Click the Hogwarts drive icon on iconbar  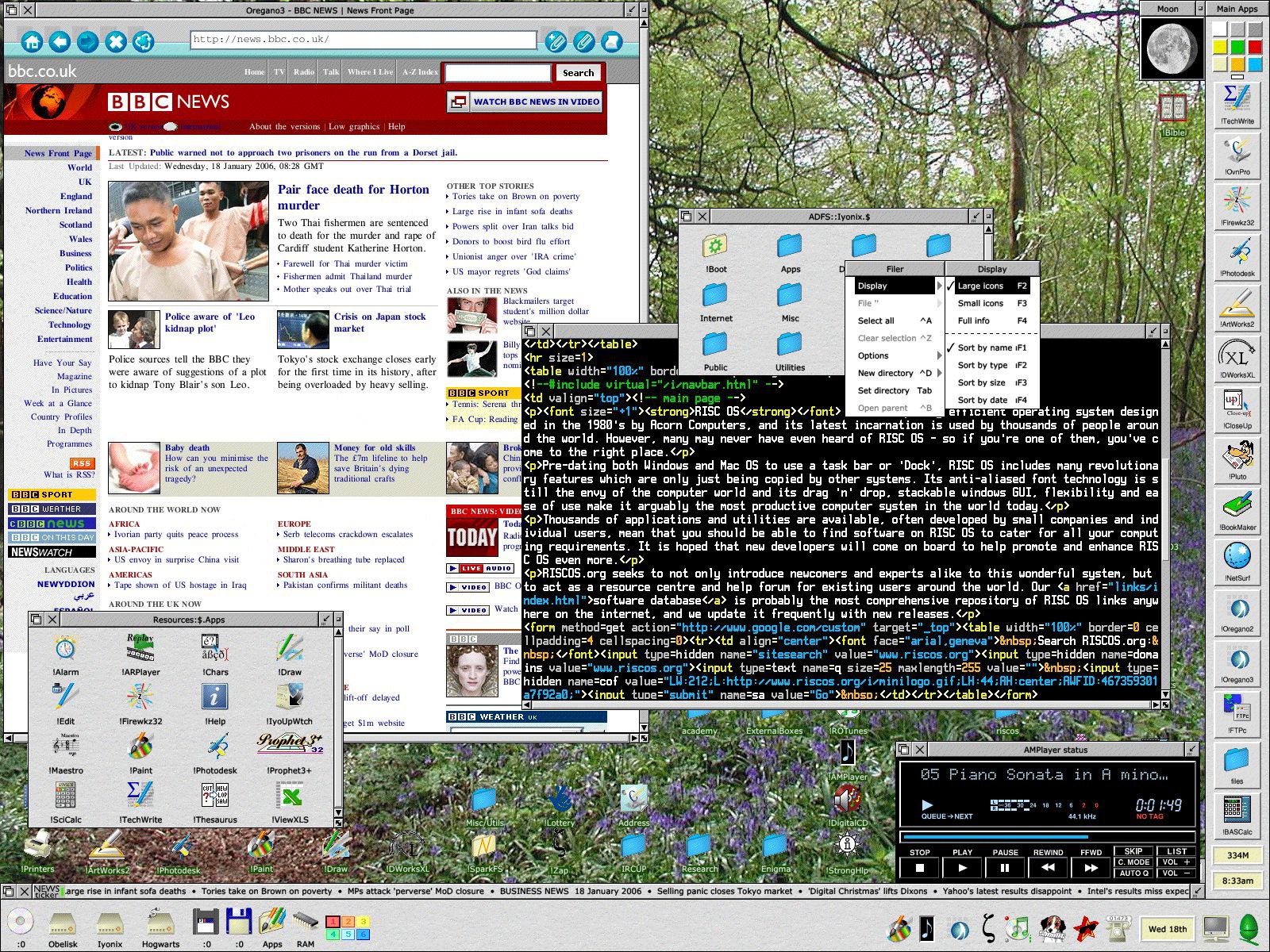[x=160, y=927]
